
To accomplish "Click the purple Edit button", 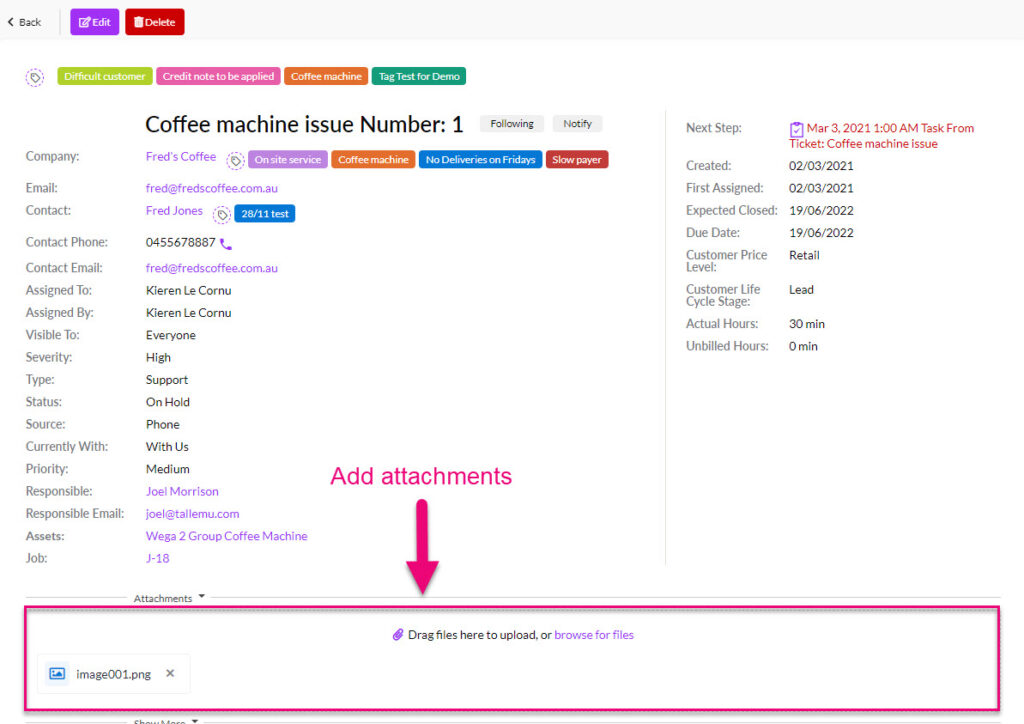I will point(94,22).
